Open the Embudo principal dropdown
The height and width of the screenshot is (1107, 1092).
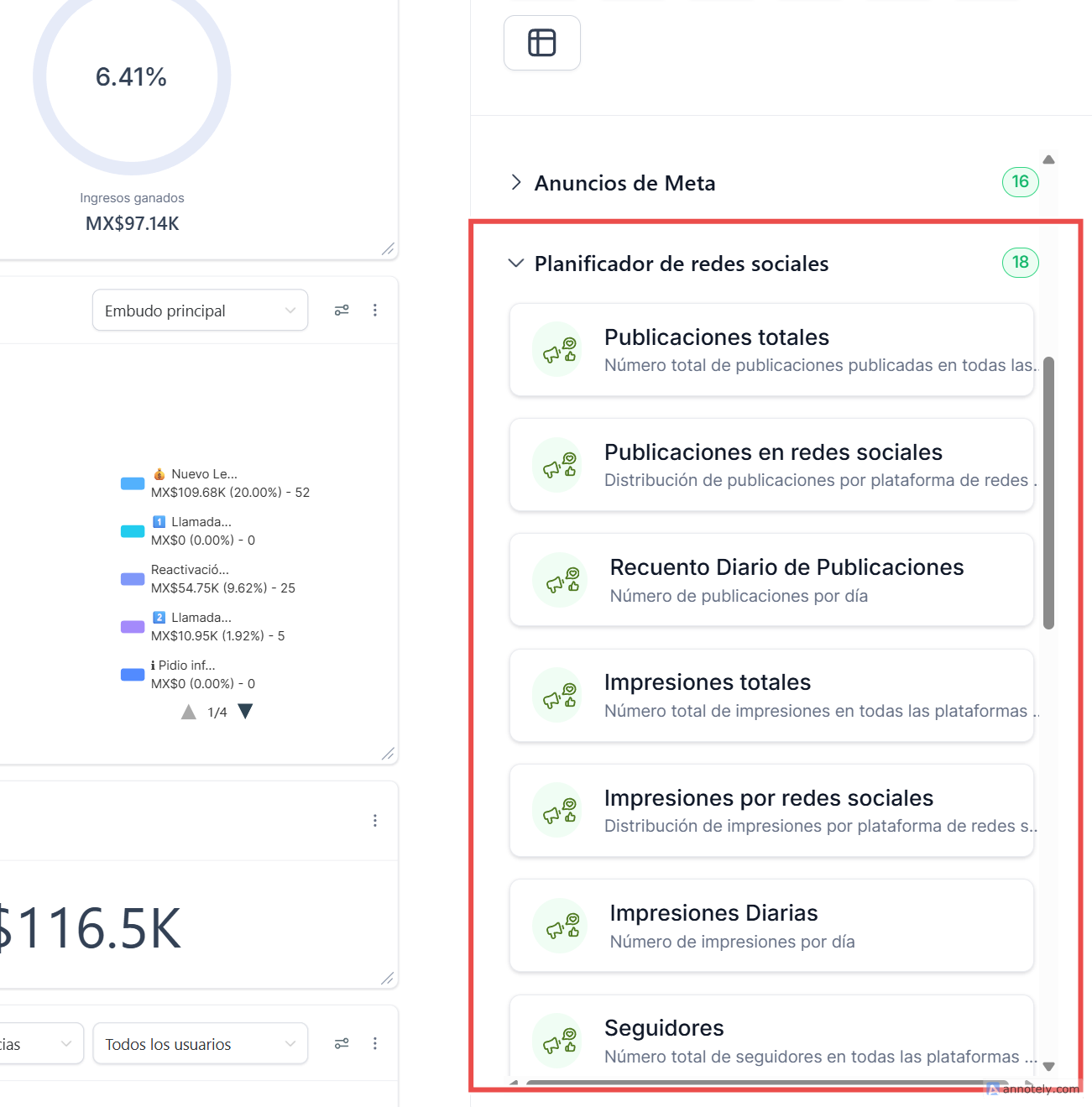click(x=200, y=311)
